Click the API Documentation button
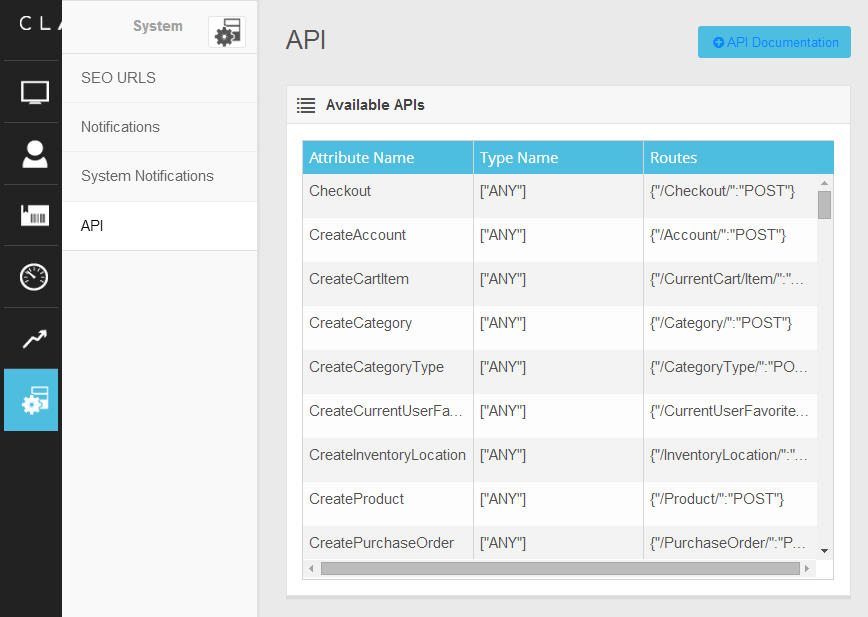 click(774, 42)
